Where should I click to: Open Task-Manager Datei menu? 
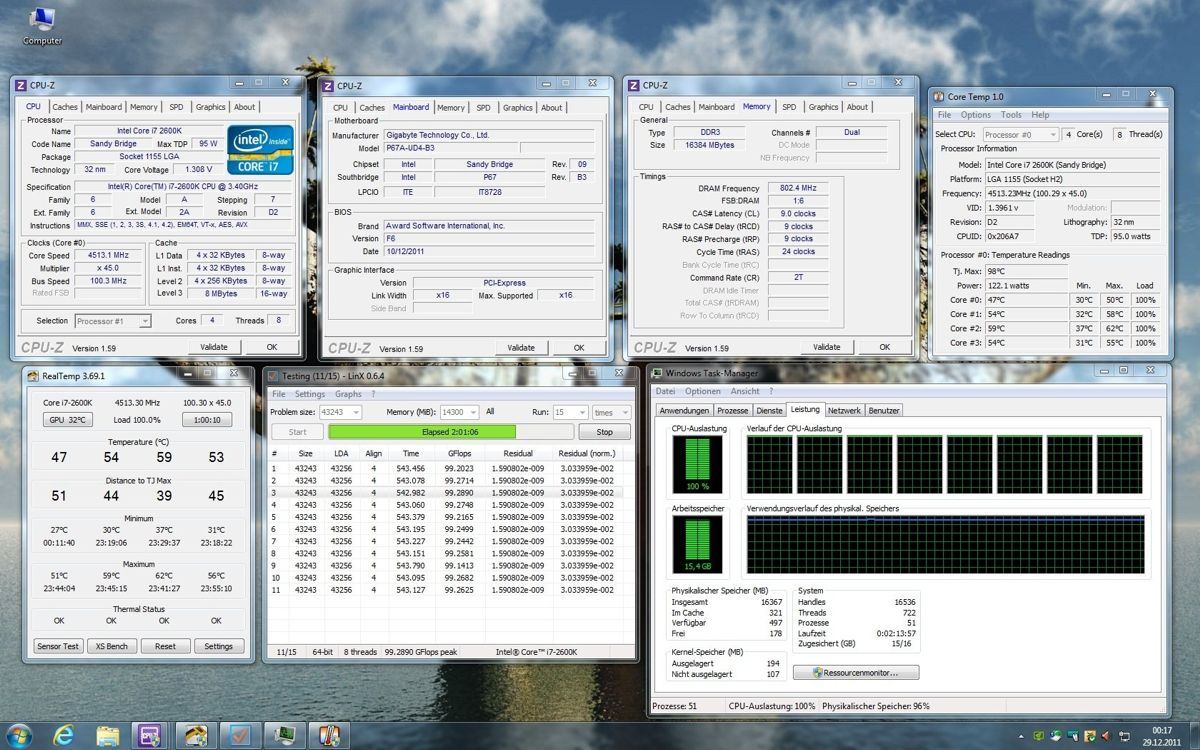pos(665,391)
